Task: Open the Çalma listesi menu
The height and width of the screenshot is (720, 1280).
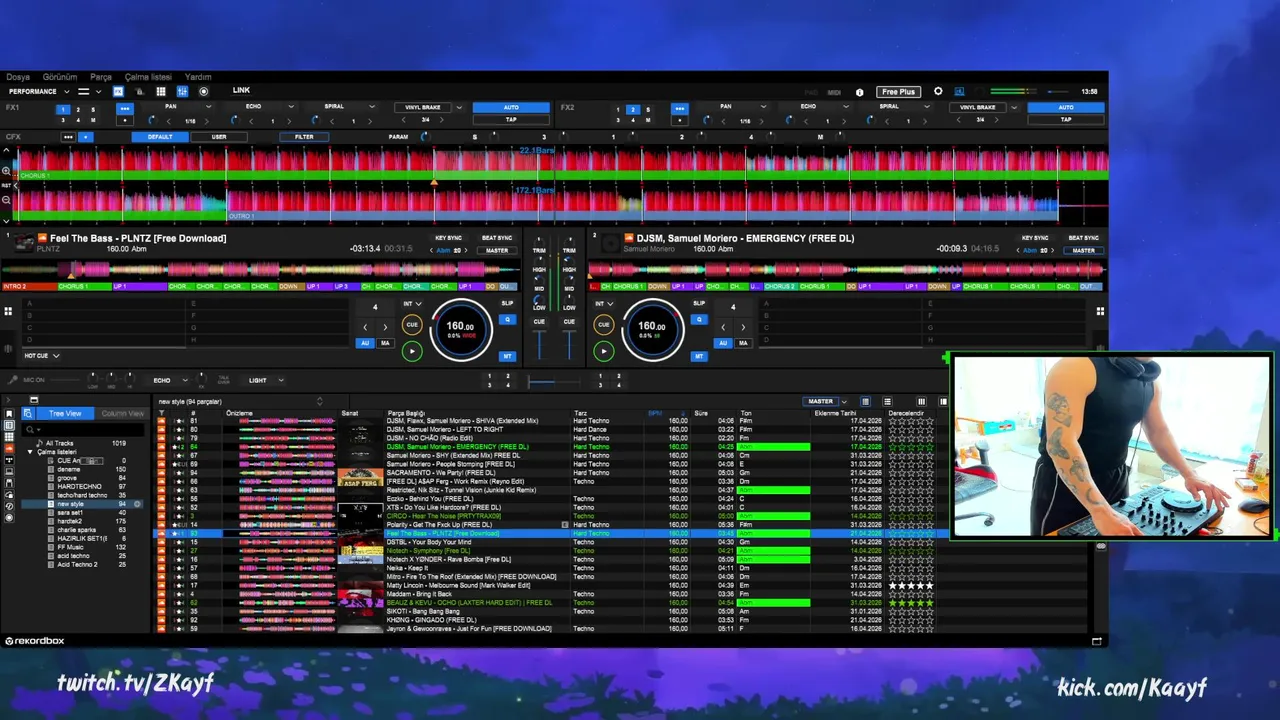Action: (148, 77)
